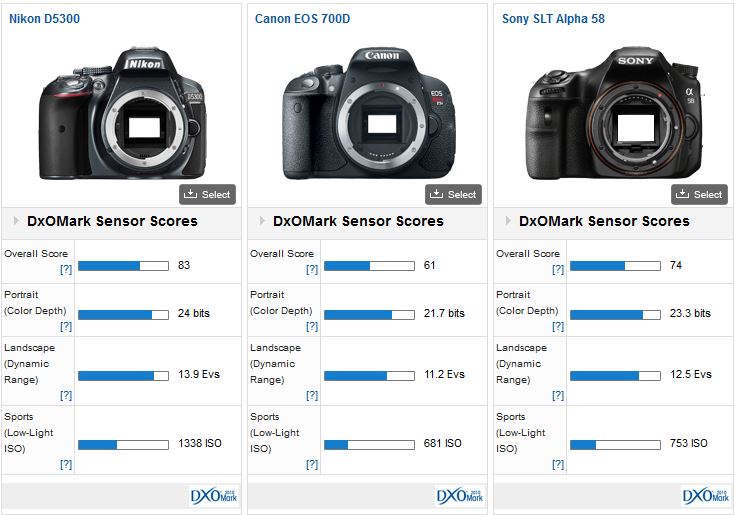Select the Nikon D5300 camera
Viewport: 735px width, 515px height.
207,194
